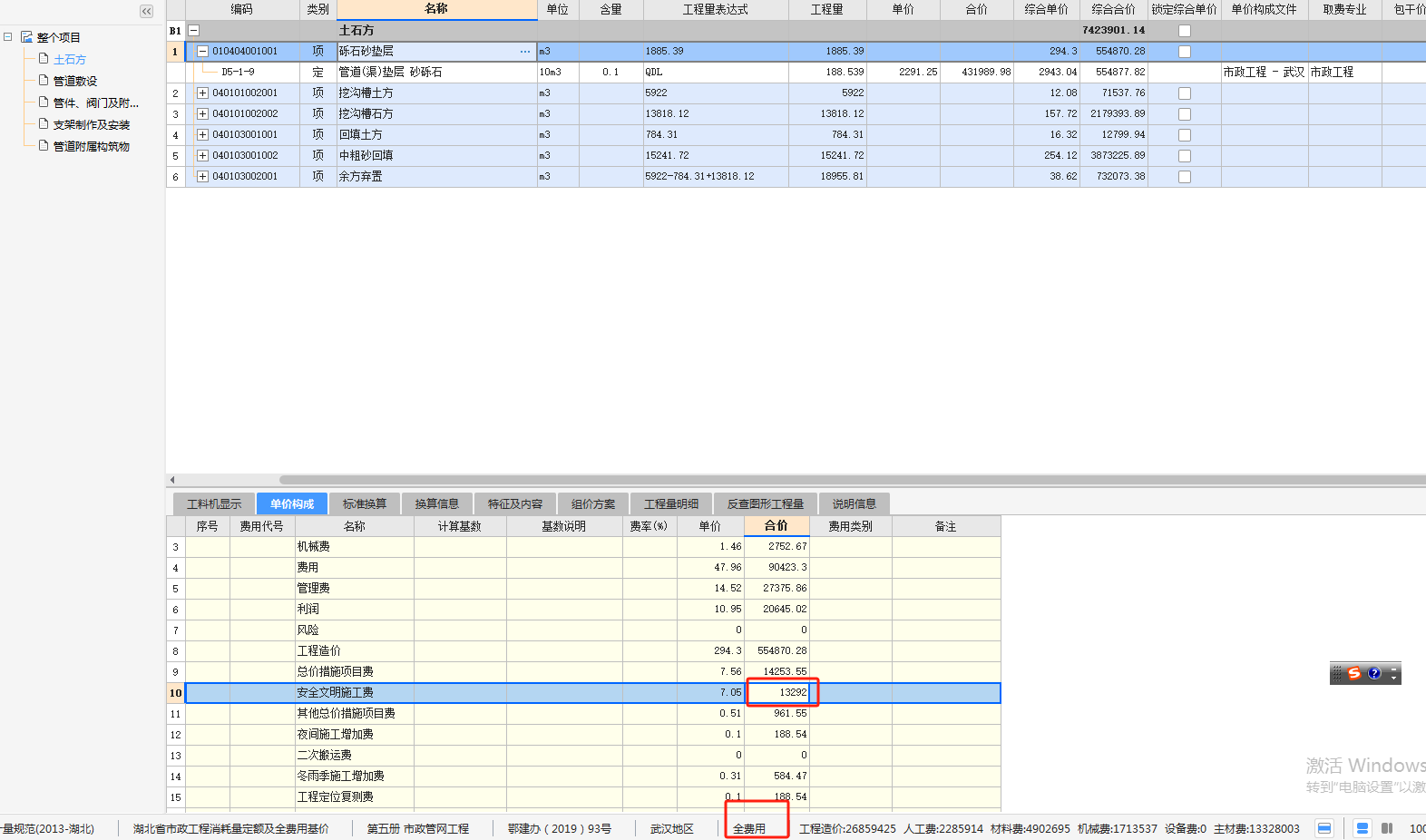Select 支架制作及安装 in project tree

(x=92, y=124)
